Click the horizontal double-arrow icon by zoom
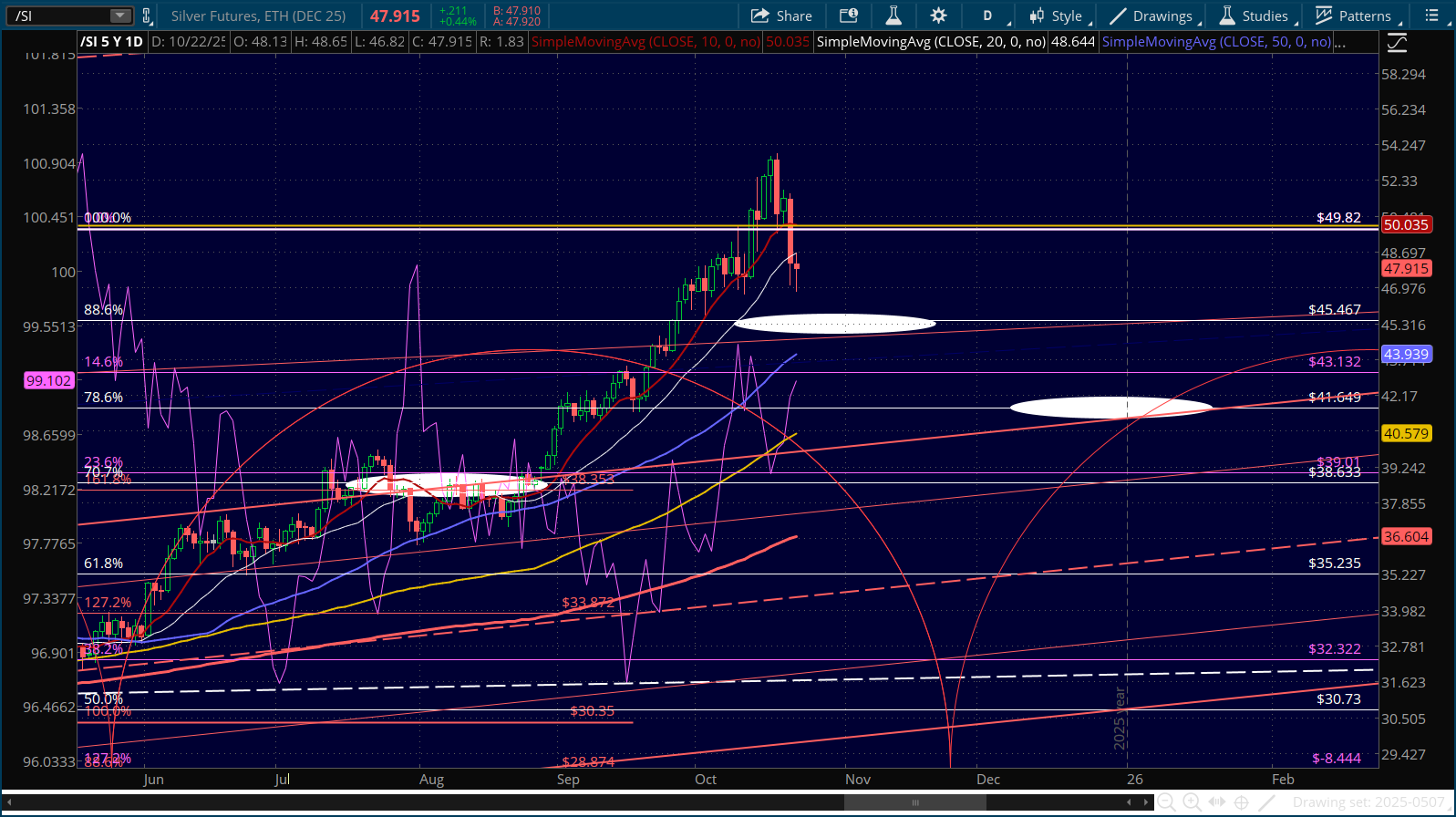Viewport: 1456px width, 817px height. [1217, 802]
